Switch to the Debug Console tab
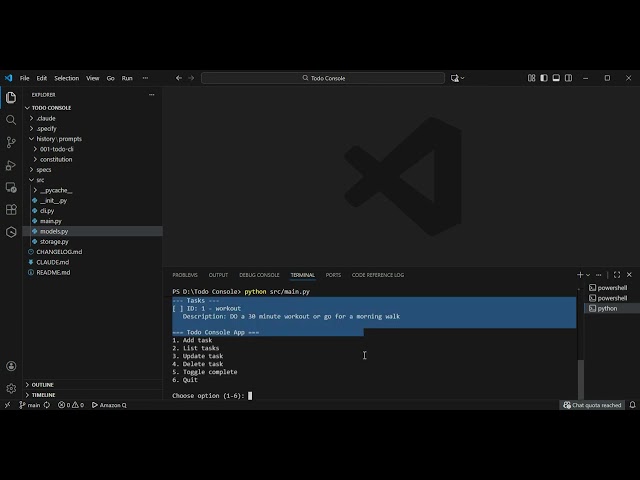Viewport: 640px width, 480px height. (x=259, y=275)
